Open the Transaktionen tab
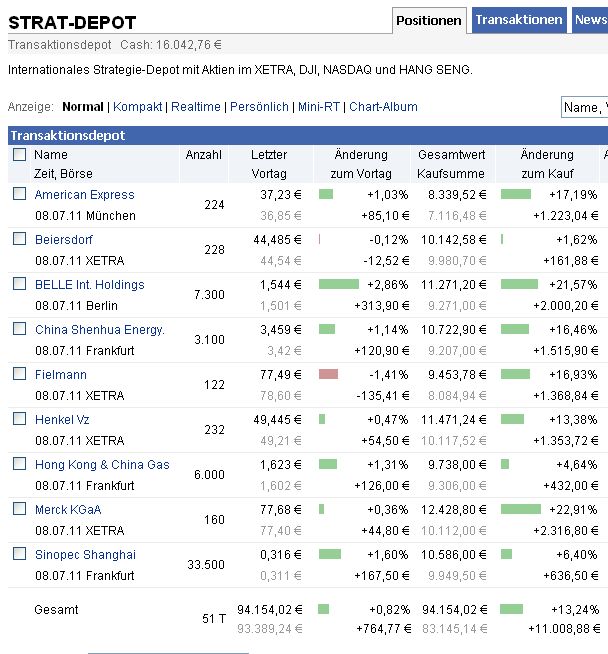Image resolution: width=608 pixels, height=654 pixels. point(519,20)
